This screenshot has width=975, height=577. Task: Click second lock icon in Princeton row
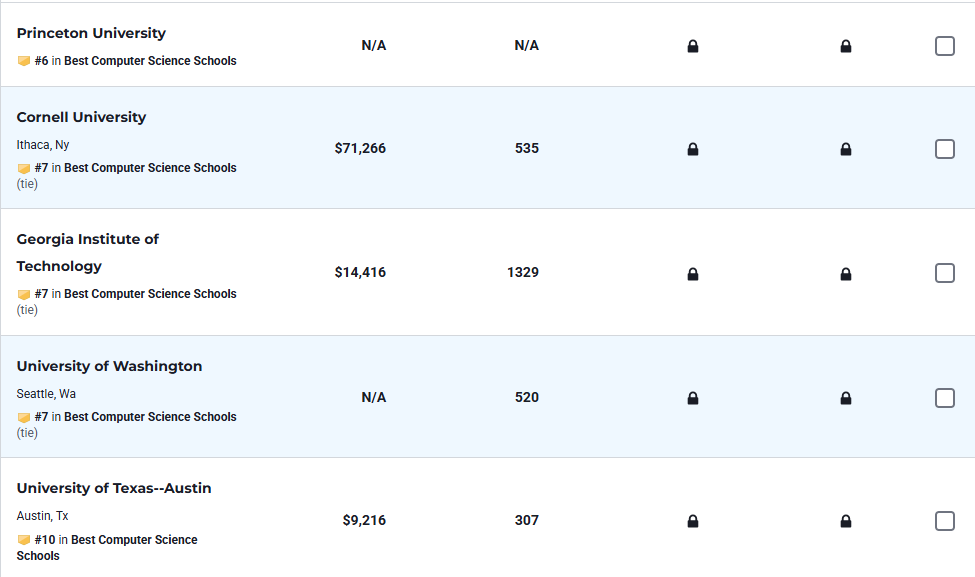pos(846,46)
